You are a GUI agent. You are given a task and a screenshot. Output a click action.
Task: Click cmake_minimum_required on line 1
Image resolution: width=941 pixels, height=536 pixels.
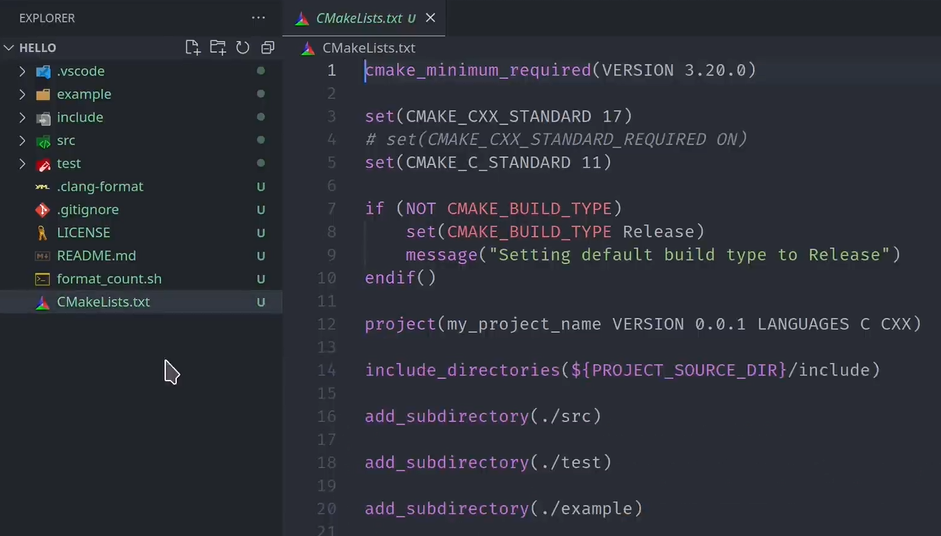coord(478,70)
